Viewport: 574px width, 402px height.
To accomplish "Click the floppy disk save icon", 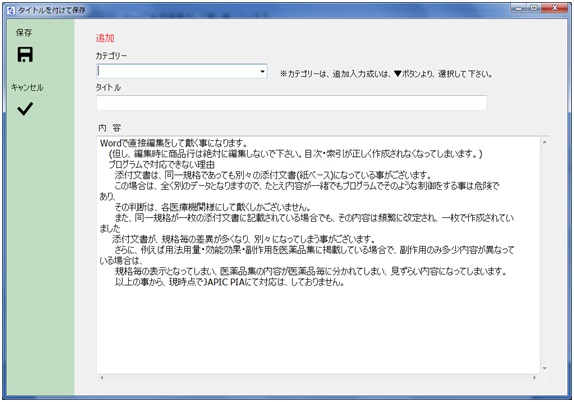I will click(x=25, y=55).
